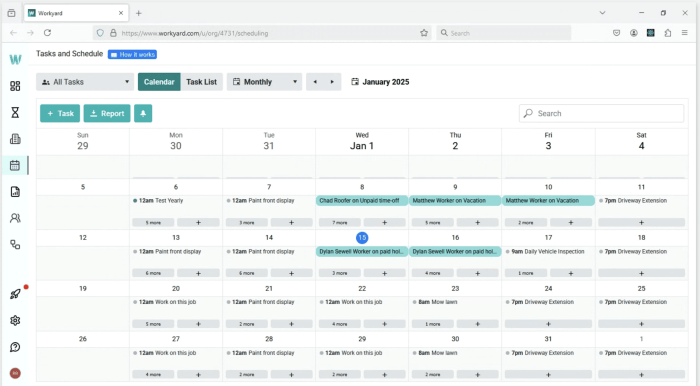This screenshot has height=386, width=700.
Task: Go to the next month arrow
Action: click(332, 82)
